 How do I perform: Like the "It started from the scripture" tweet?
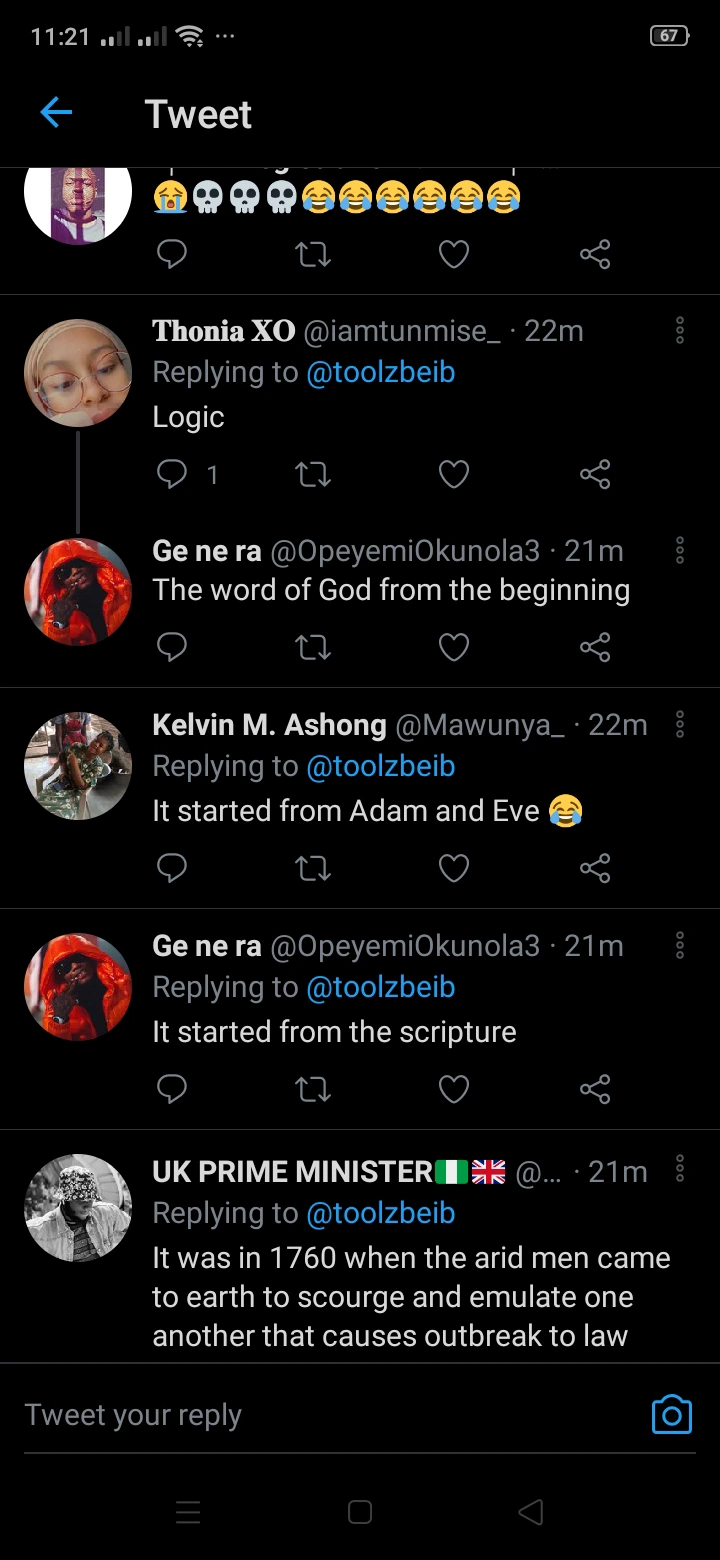point(454,1089)
